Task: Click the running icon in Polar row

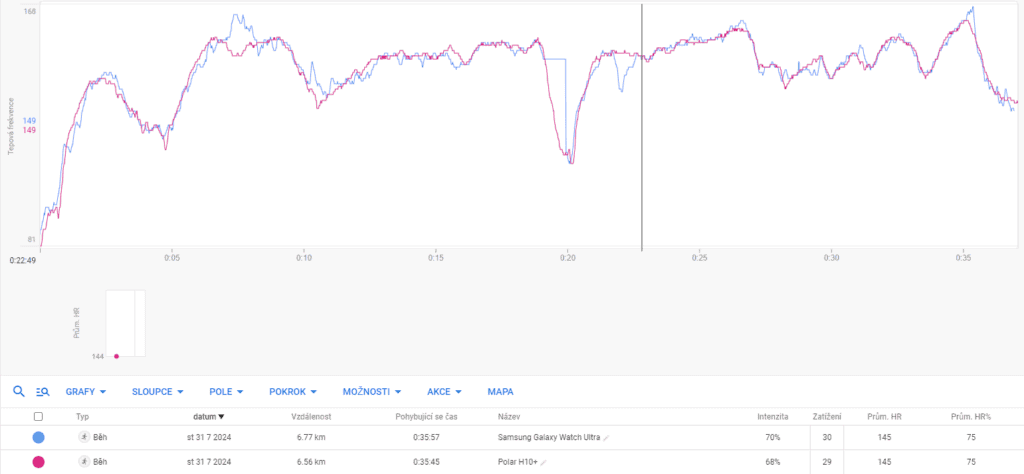Action: (84, 462)
